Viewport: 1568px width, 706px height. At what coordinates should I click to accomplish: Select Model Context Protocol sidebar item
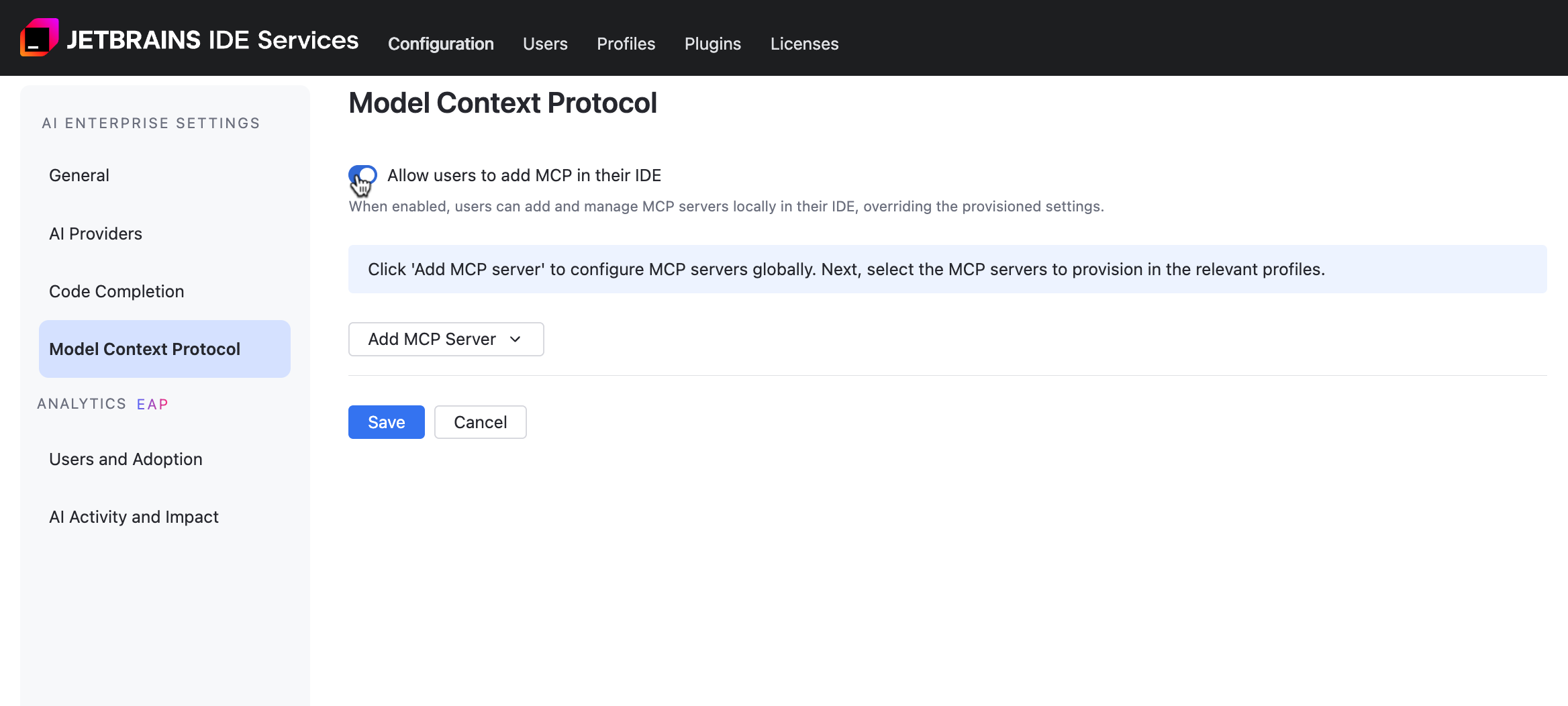coord(144,349)
